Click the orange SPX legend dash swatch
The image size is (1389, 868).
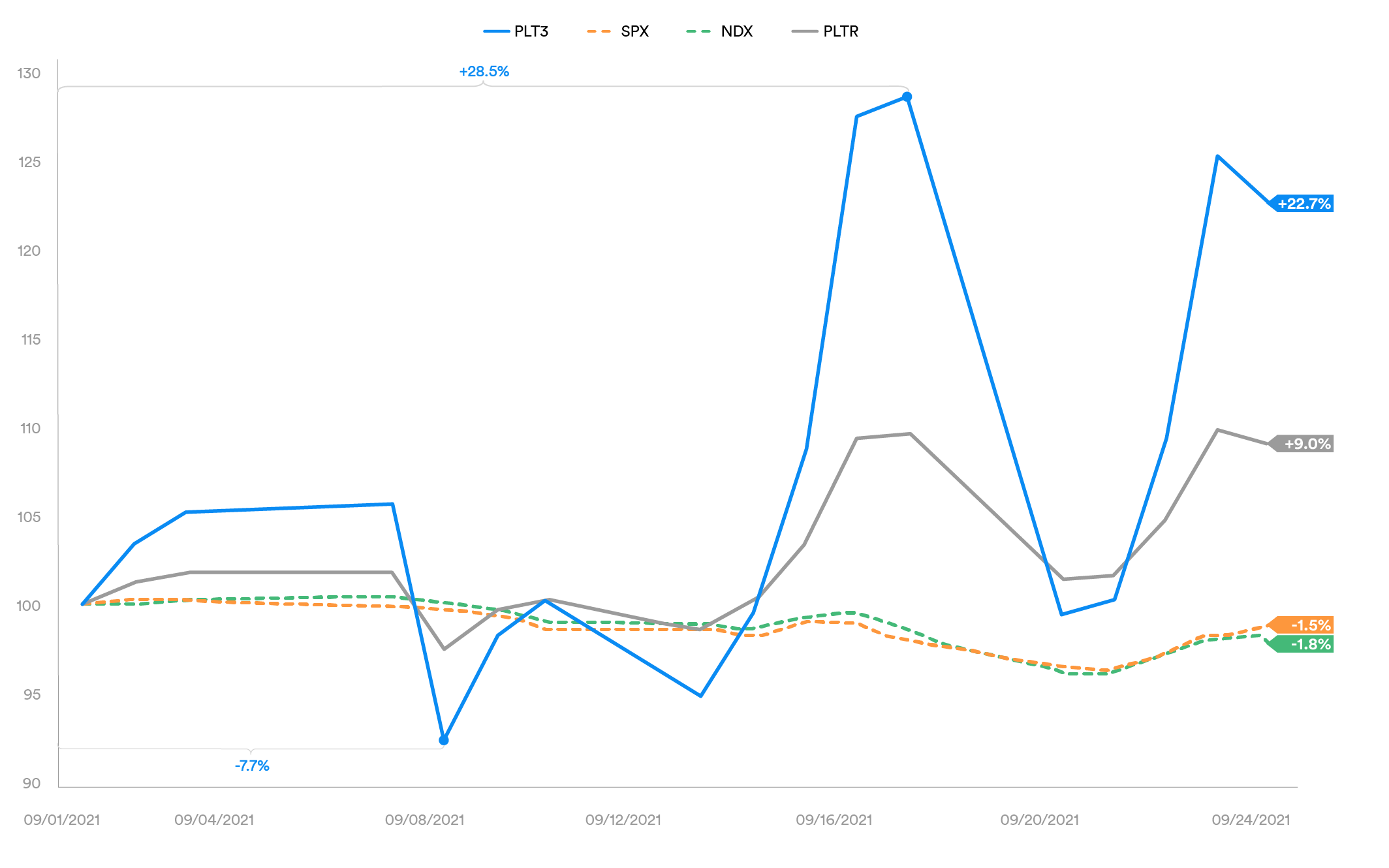[x=599, y=31]
